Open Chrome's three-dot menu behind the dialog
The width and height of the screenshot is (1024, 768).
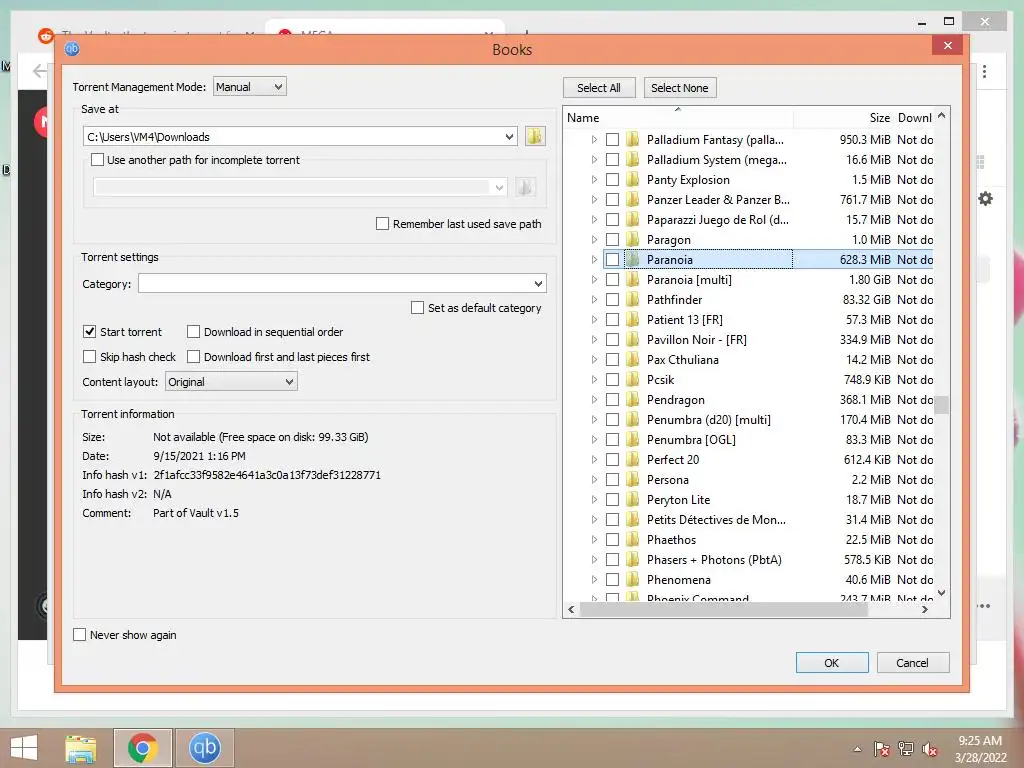point(984,71)
